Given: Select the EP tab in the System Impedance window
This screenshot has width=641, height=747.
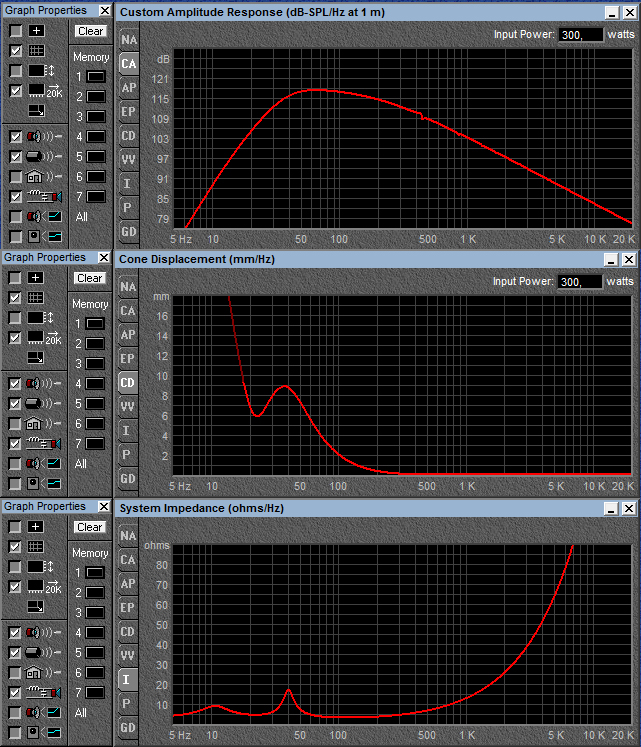Looking at the screenshot, I should tap(127, 607).
